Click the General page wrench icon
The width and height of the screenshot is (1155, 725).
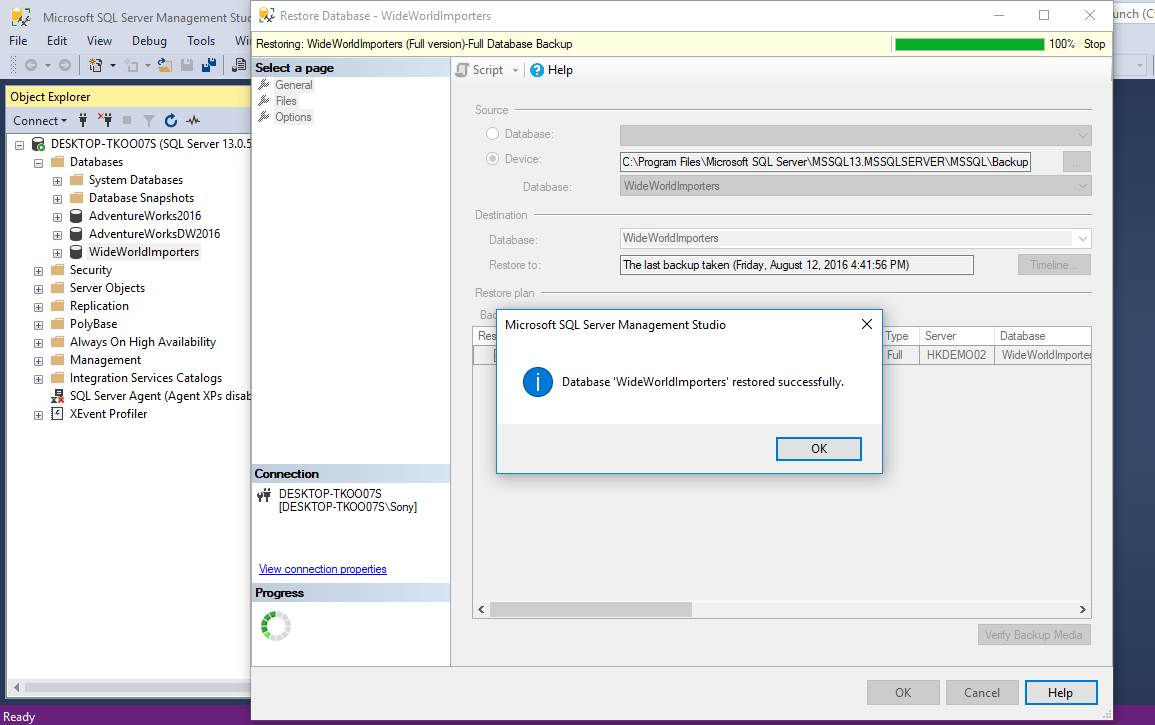pyautogui.click(x=264, y=85)
